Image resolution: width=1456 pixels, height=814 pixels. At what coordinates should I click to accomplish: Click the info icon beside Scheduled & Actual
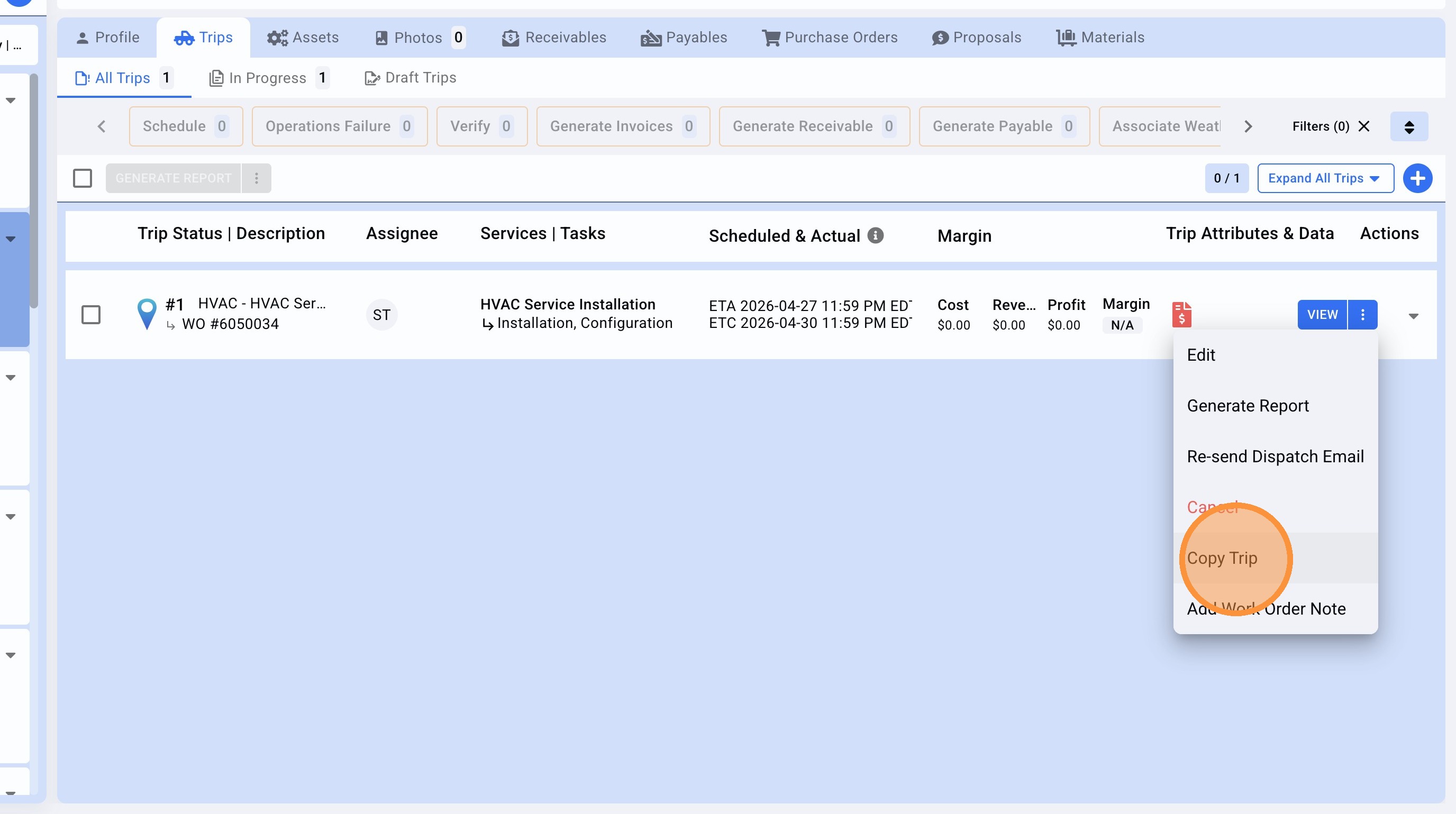click(x=876, y=235)
